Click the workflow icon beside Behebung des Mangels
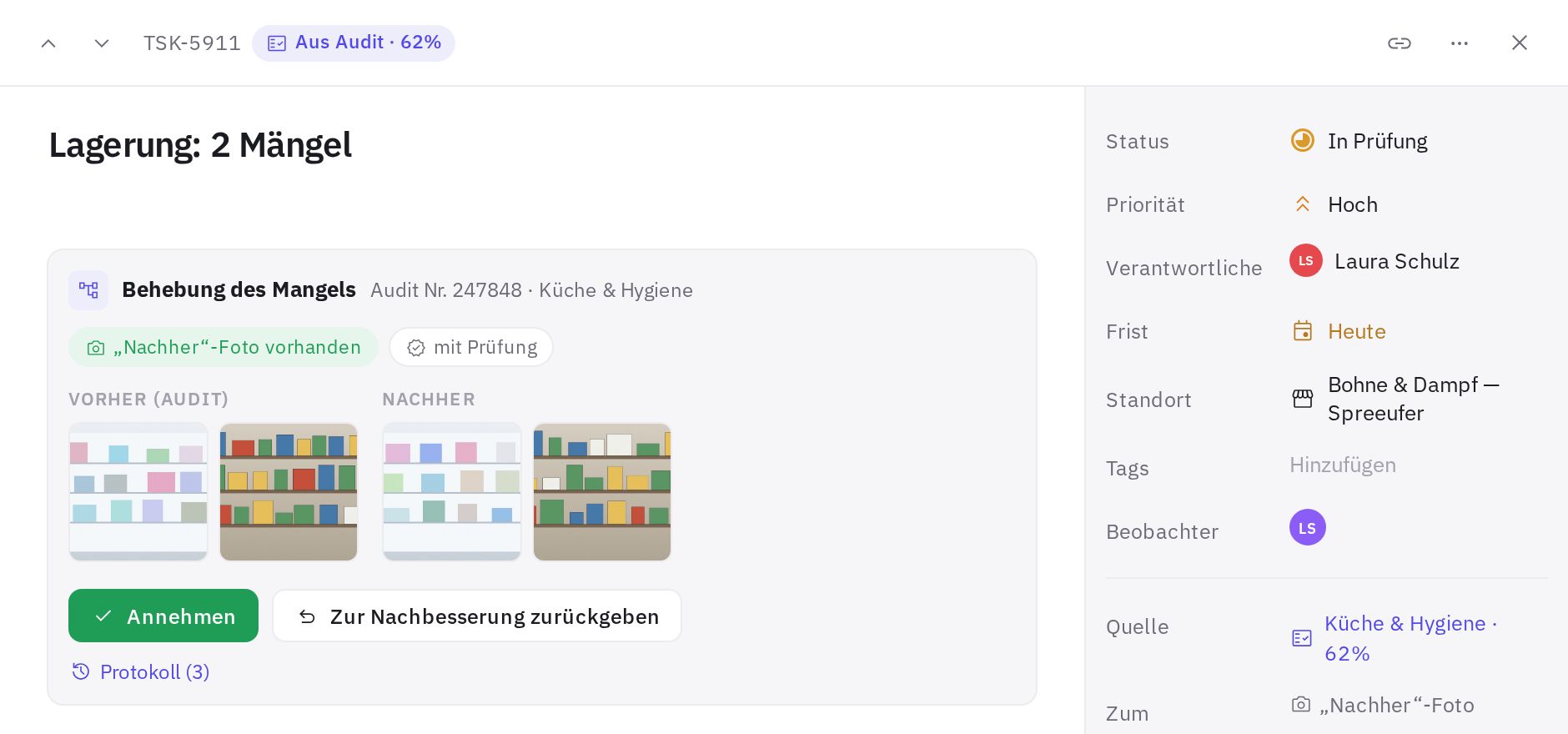Viewport: 1568px width, 734px height. tap(88, 290)
